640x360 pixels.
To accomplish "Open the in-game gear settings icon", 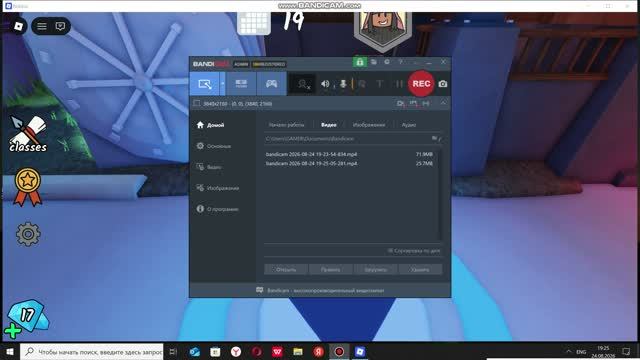I will 28,234.
